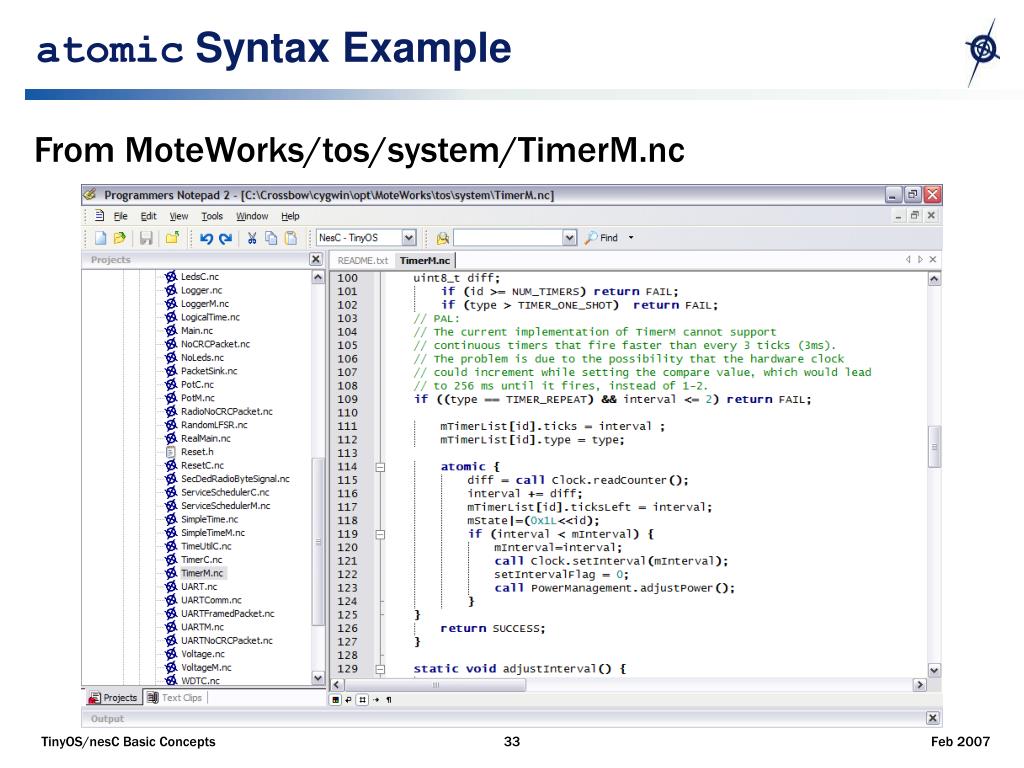Open the Window menu
This screenshot has width=1024, height=768.
[x=252, y=216]
